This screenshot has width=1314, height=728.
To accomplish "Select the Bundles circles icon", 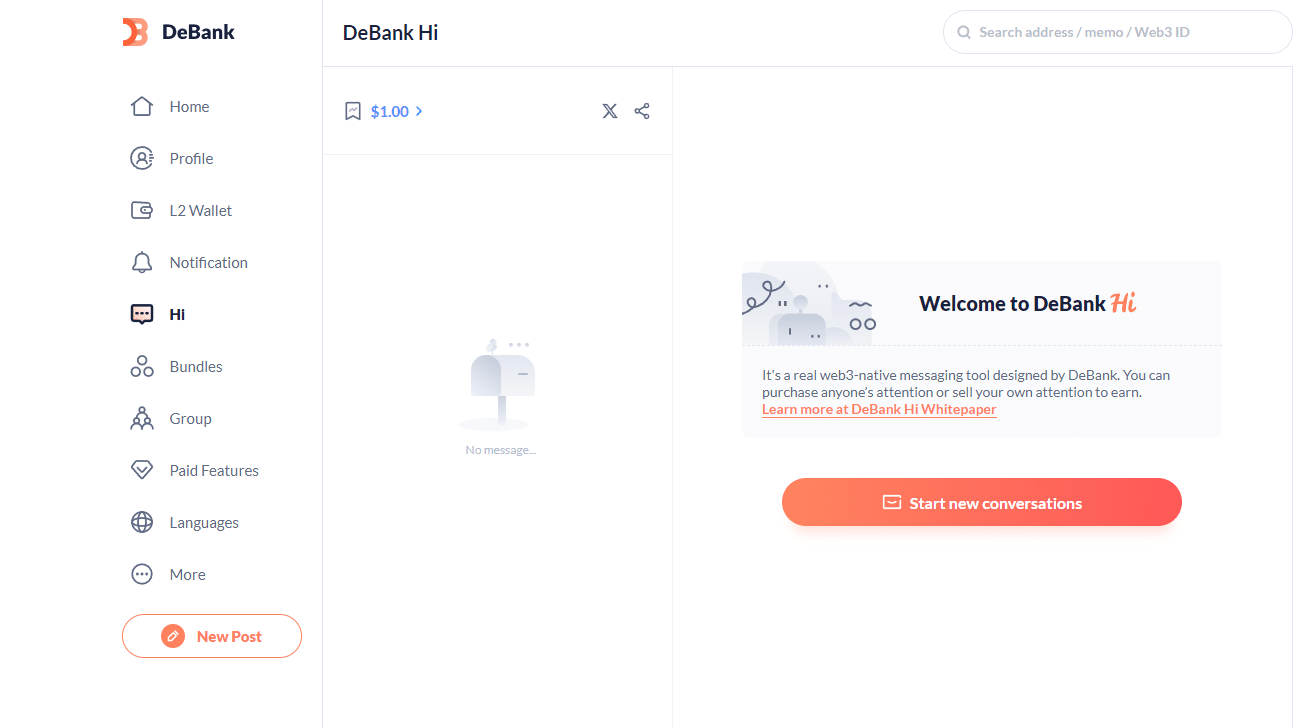I will [x=142, y=366].
